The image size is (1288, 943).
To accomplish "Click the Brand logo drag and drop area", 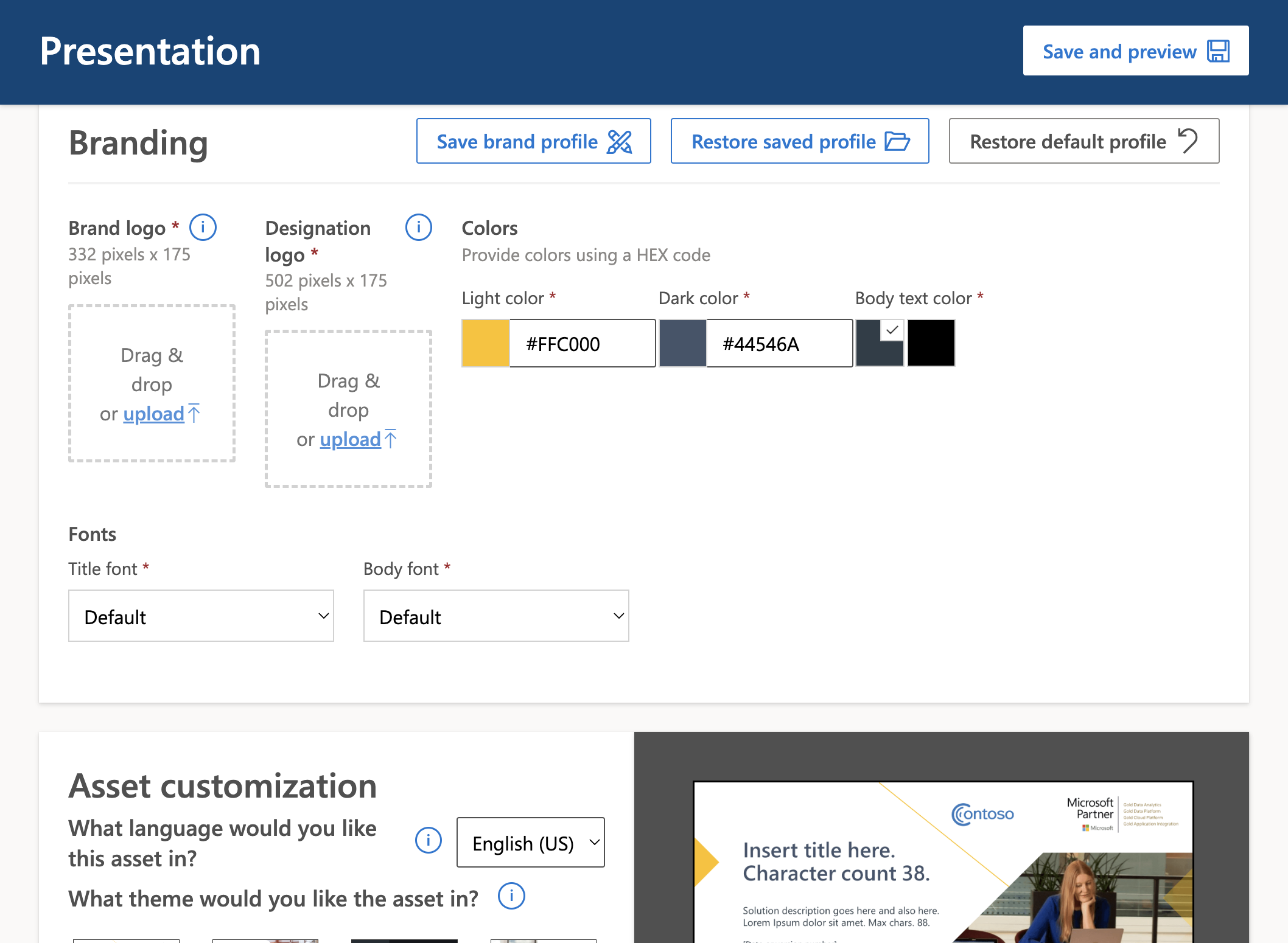I will pos(152,383).
